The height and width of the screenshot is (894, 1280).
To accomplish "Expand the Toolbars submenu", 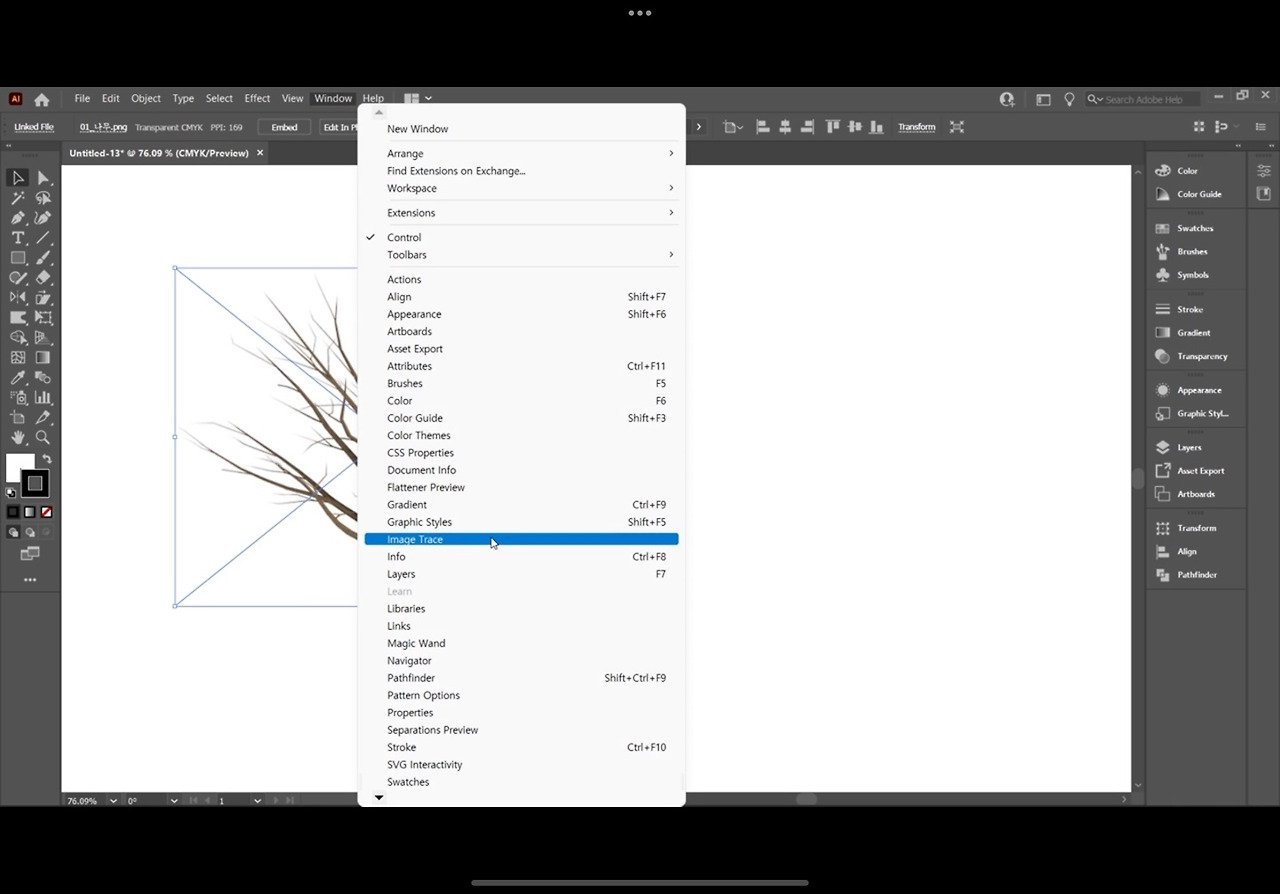I will coord(521,255).
